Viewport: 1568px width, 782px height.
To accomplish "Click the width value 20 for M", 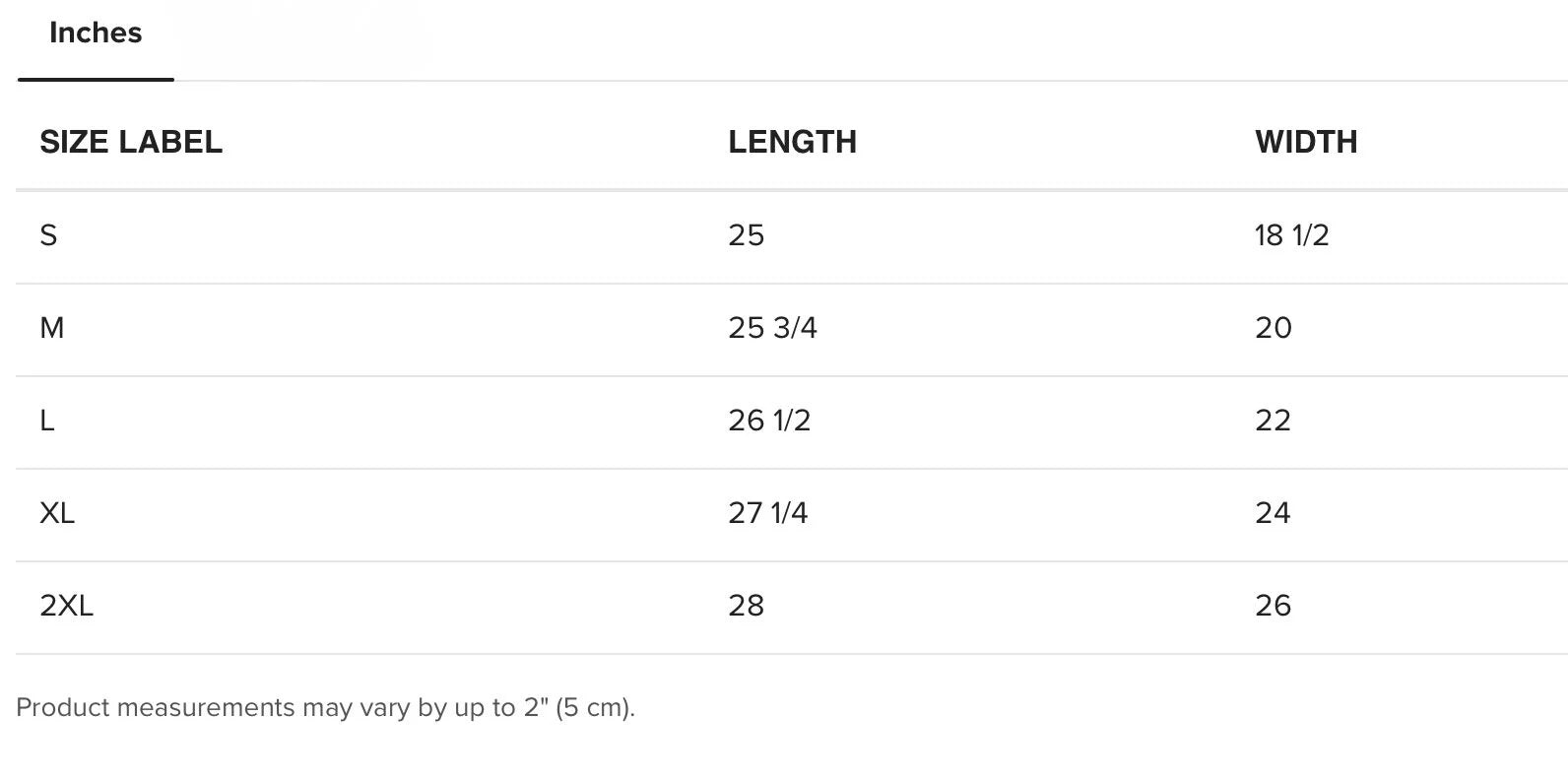I will tap(1274, 328).
